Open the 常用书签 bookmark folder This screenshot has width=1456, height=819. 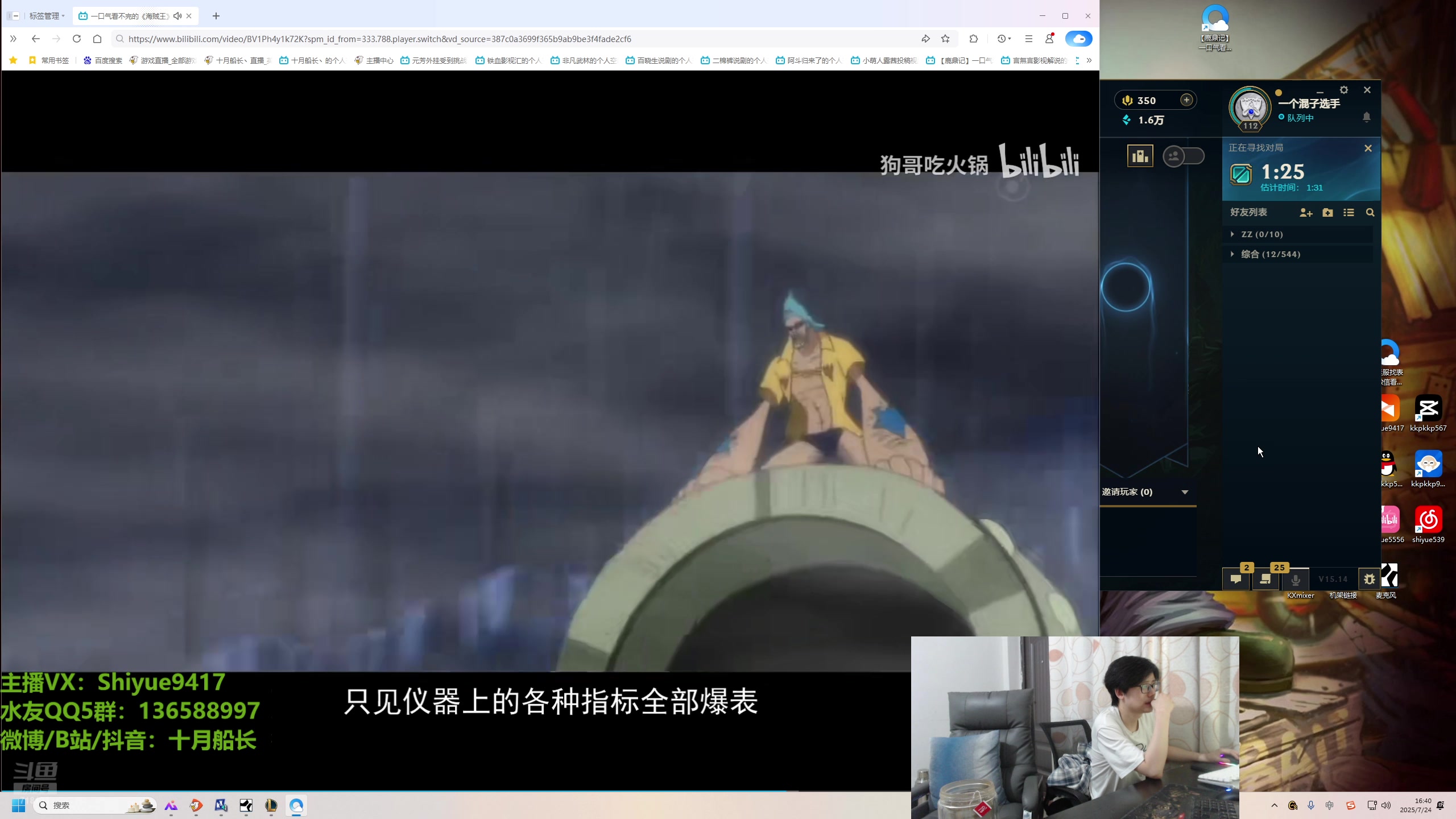click(x=49, y=60)
